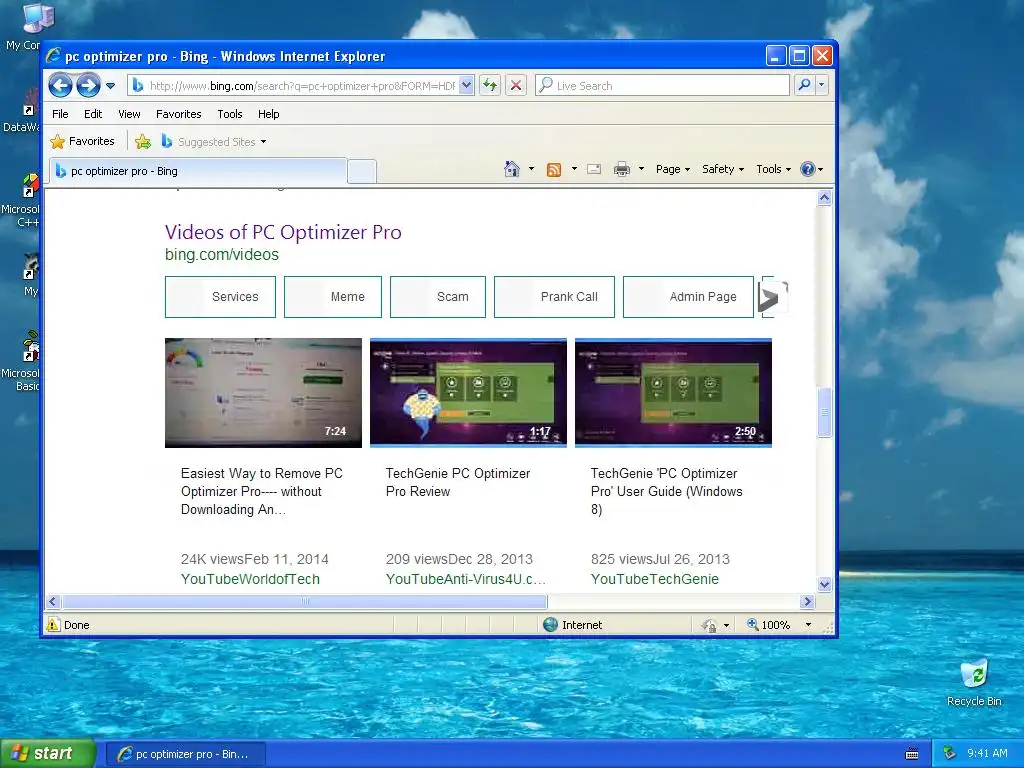Viewport: 1024px width, 768px height.
Task: Click the vertical scrollbar thumb
Action: point(824,412)
